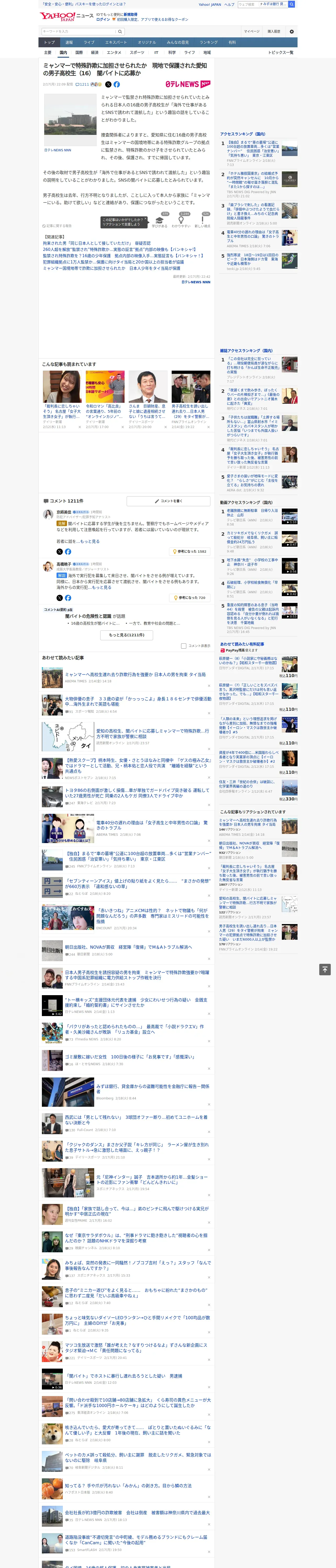Click the わかりやすい lightbulb reaction

point(181,220)
